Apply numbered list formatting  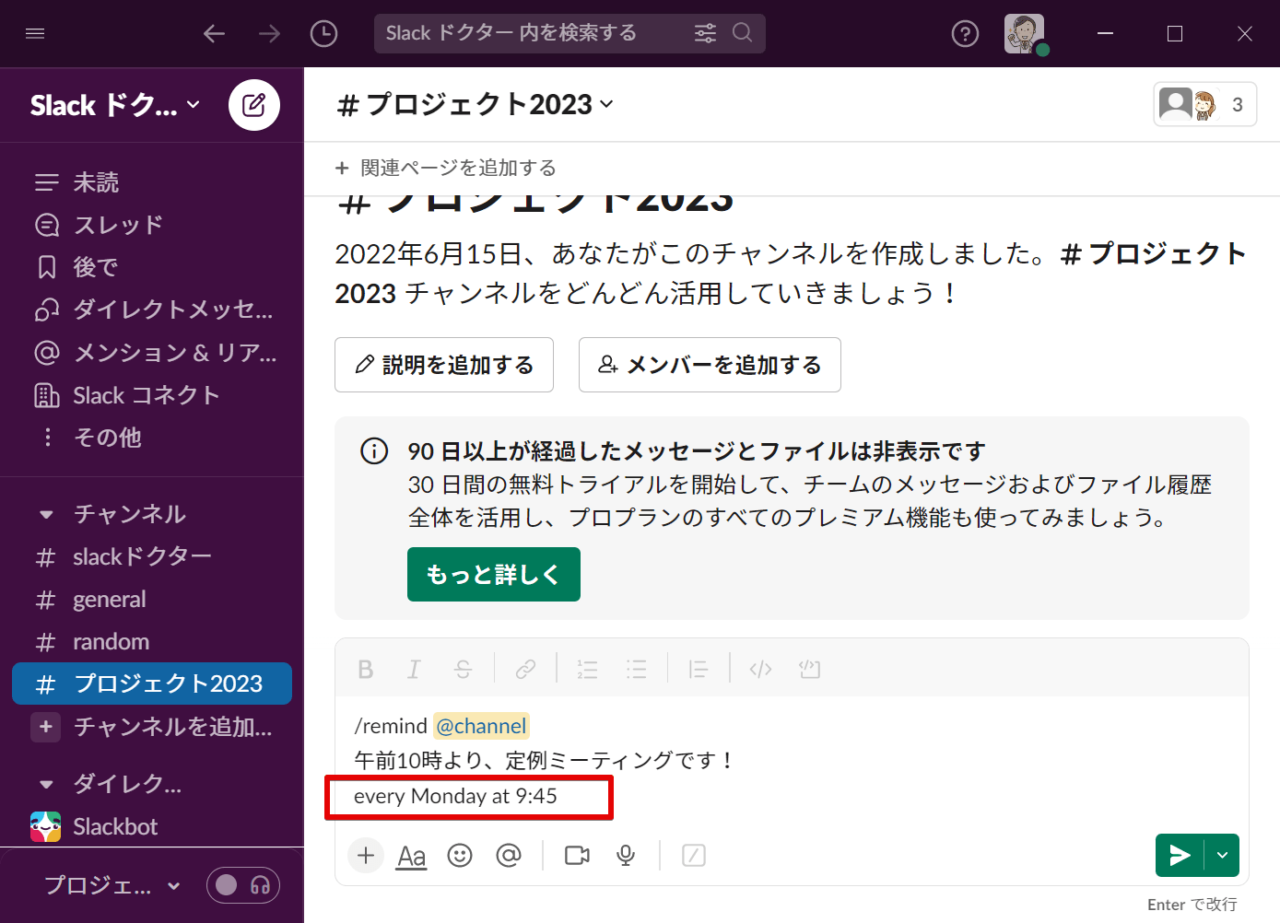pyautogui.click(x=588, y=669)
